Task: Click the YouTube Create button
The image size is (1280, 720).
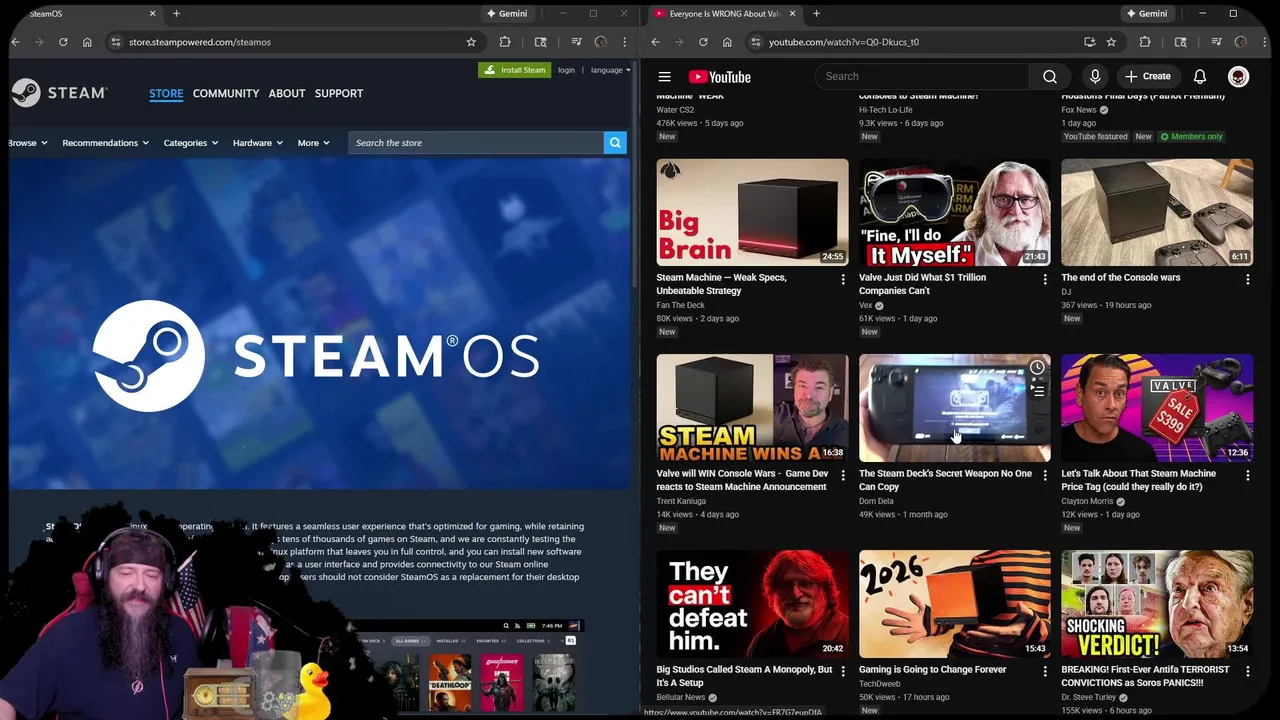Action: click(x=1147, y=77)
